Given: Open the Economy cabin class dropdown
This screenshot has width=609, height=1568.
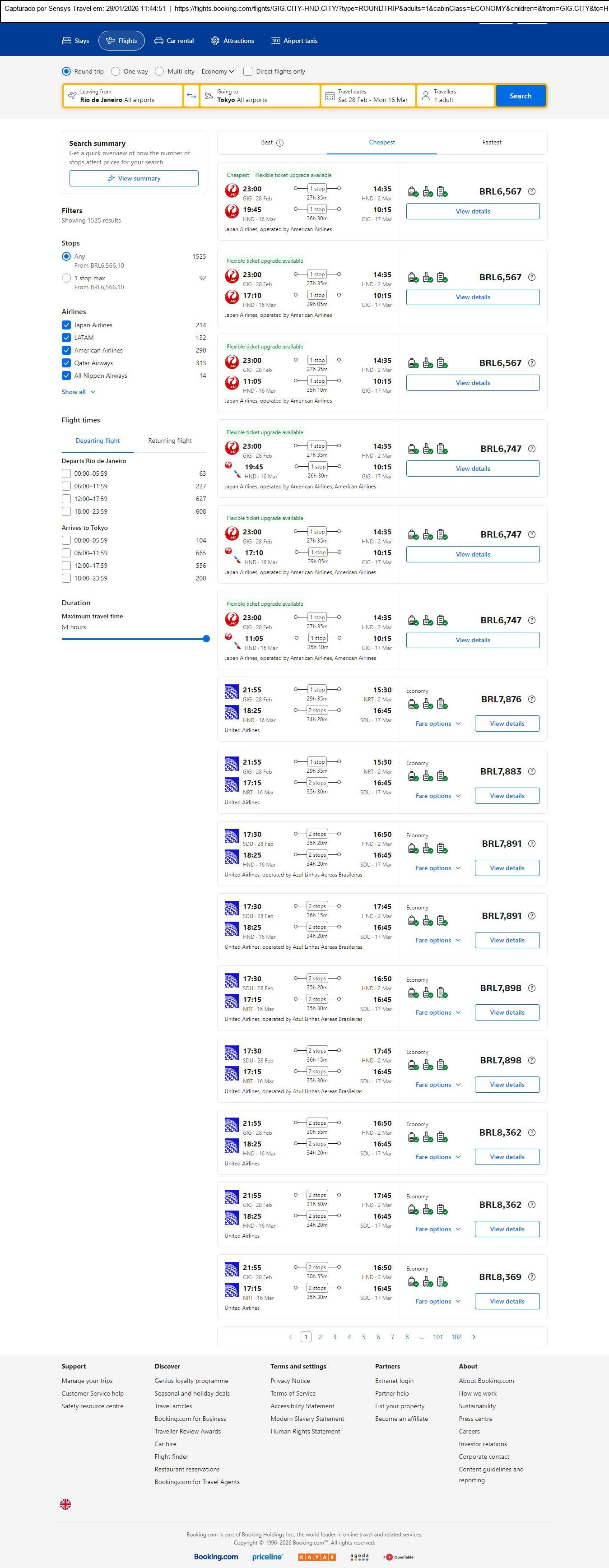Looking at the screenshot, I should tap(218, 71).
